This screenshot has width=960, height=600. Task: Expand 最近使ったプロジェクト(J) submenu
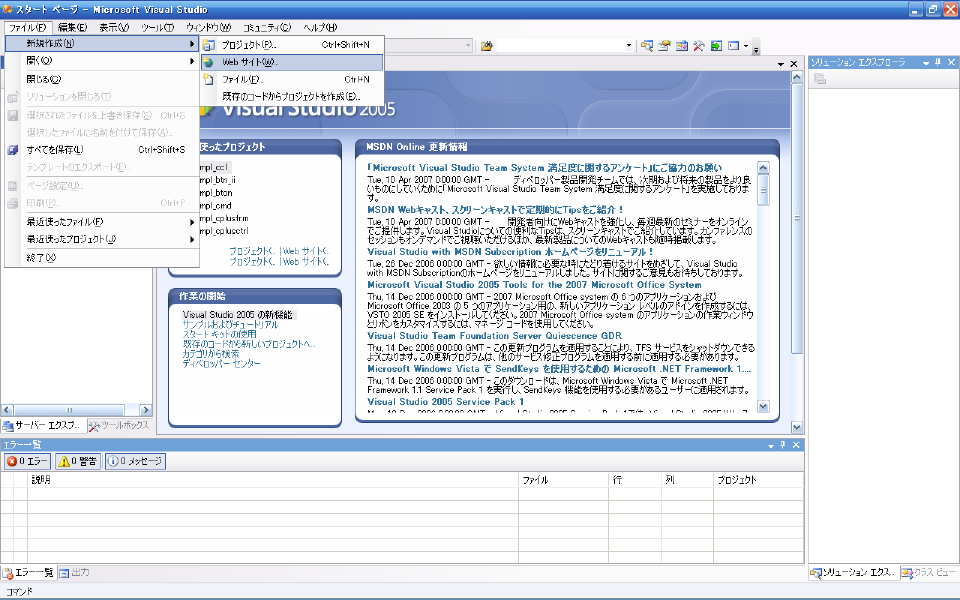tap(102, 239)
